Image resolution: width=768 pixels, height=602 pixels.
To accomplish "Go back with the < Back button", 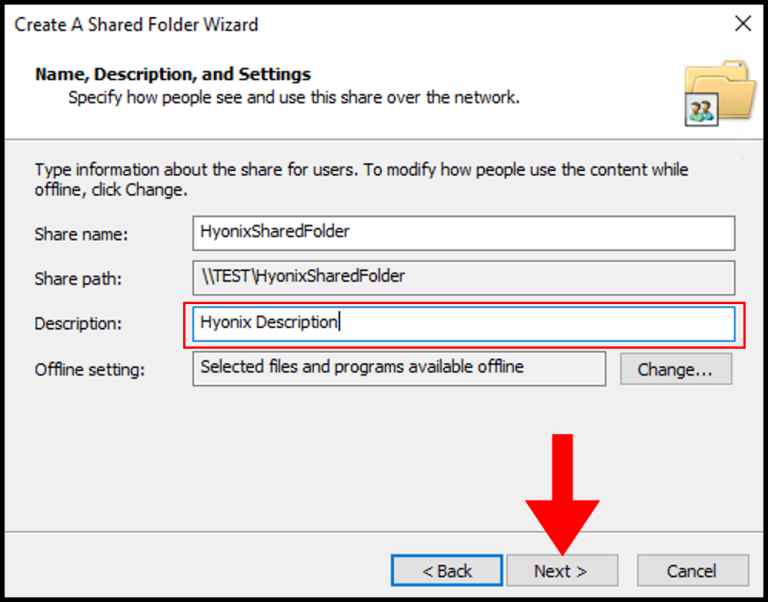I will click(x=447, y=570).
